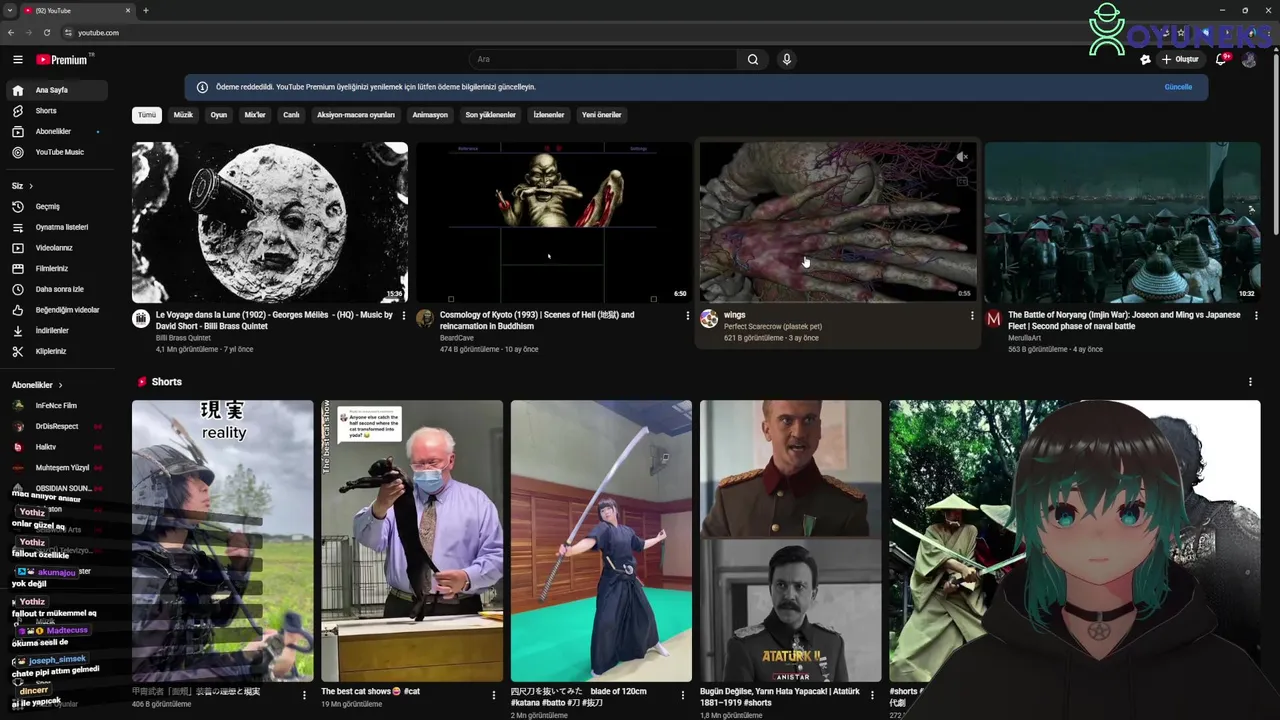Open DrDisRespect subscription channel
The image size is (1280, 720).
point(55,426)
